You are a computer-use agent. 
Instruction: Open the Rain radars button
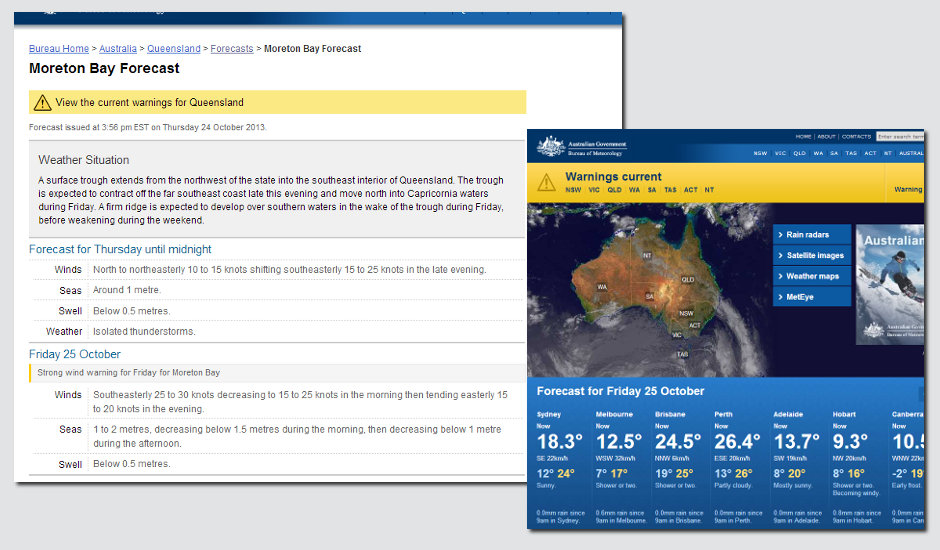812,235
